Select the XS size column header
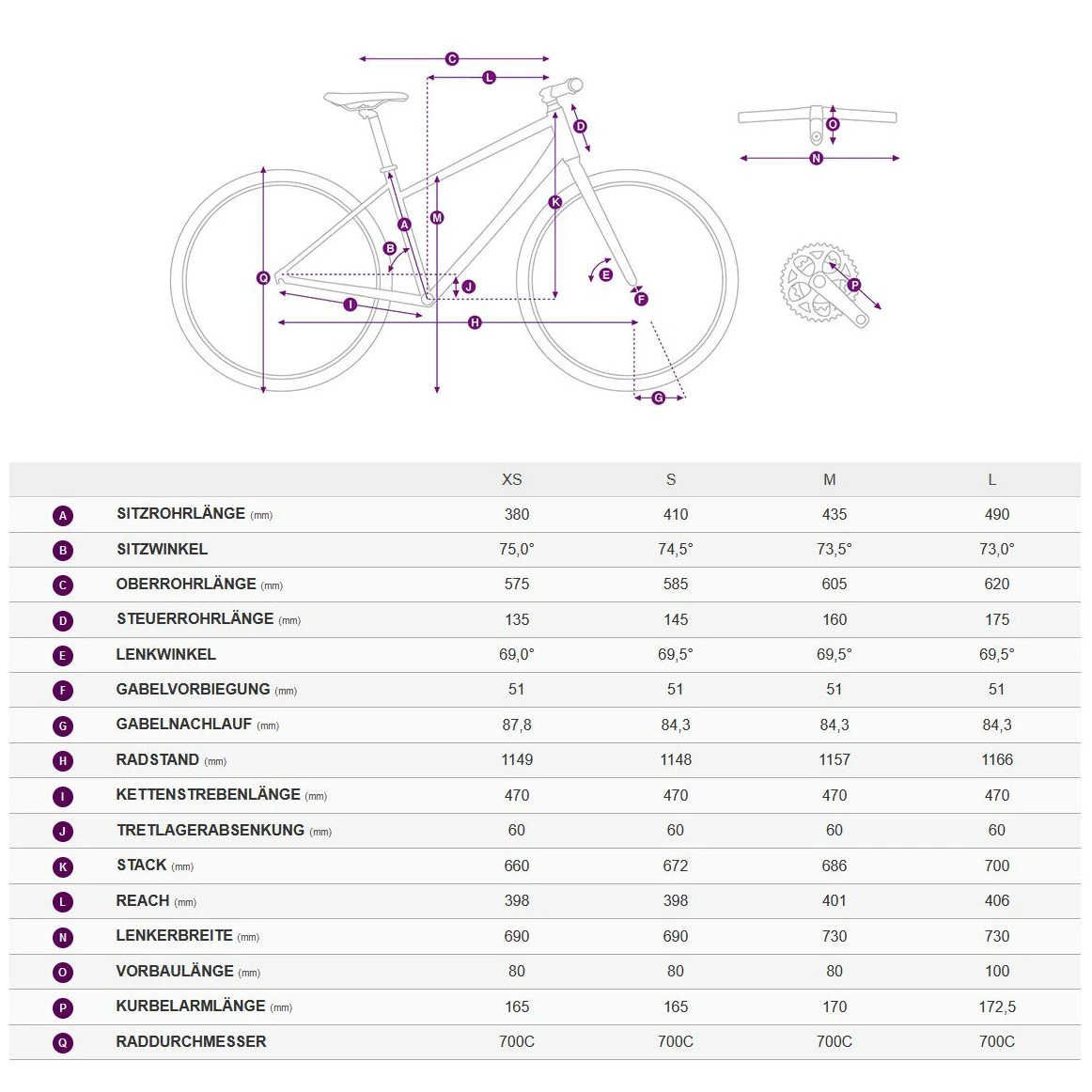This screenshot has width=1092, height=1092. 511,479
